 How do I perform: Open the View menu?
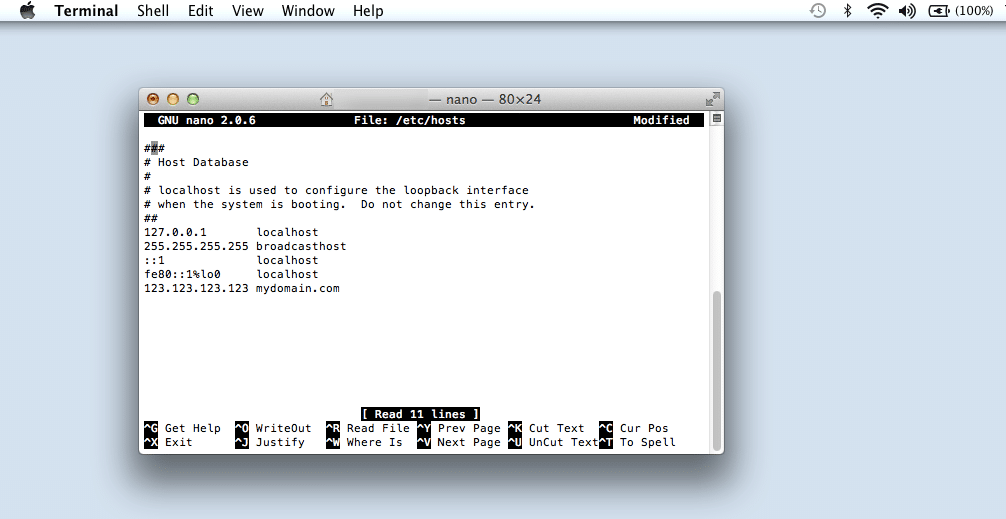(x=247, y=11)
